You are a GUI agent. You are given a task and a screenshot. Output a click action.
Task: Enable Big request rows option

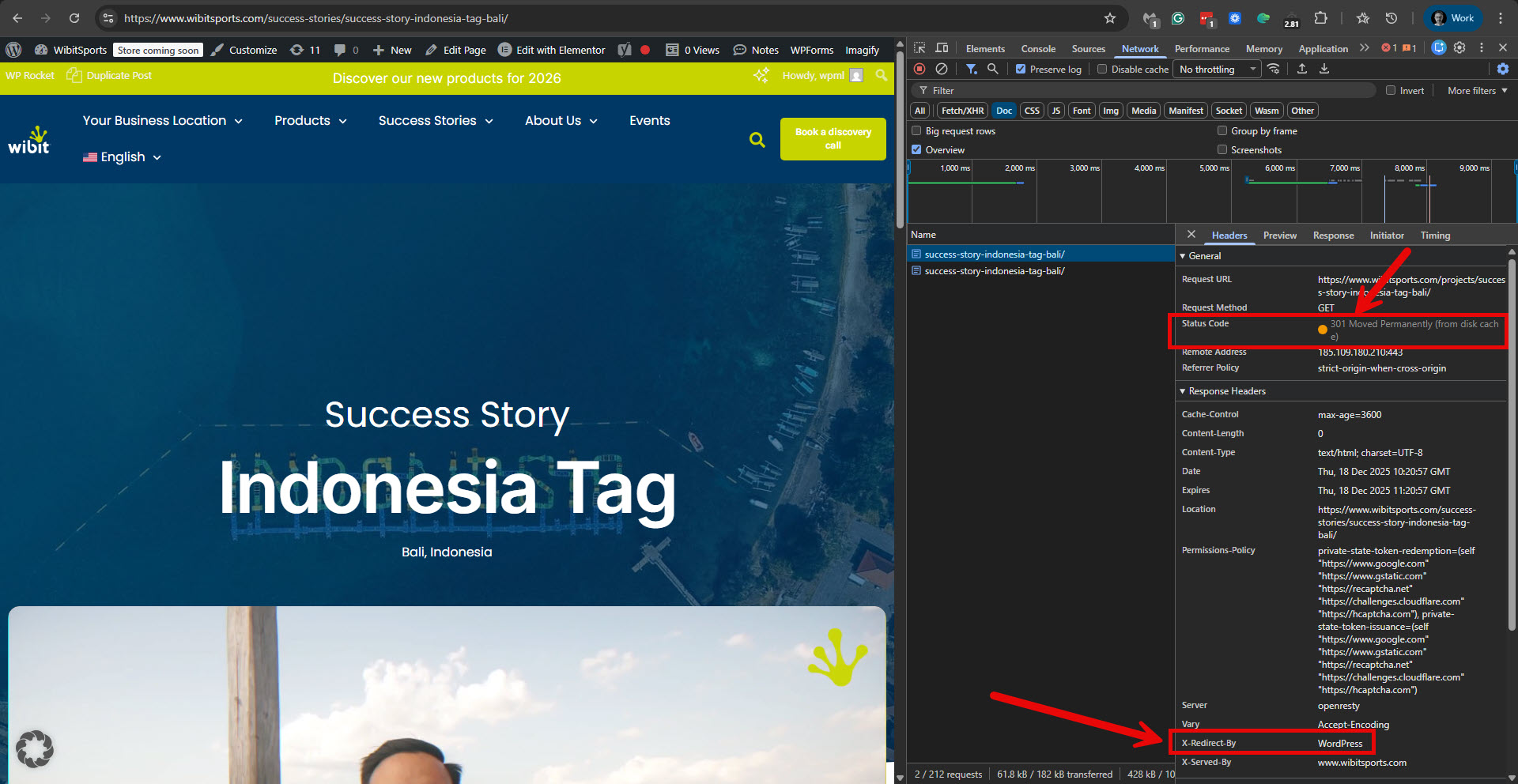point(917,131)
